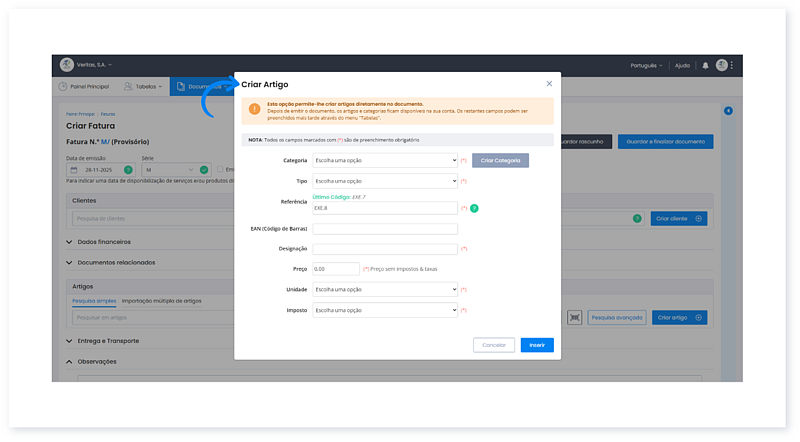Click the green help icon beside Referência

click(x=474, y=208)
